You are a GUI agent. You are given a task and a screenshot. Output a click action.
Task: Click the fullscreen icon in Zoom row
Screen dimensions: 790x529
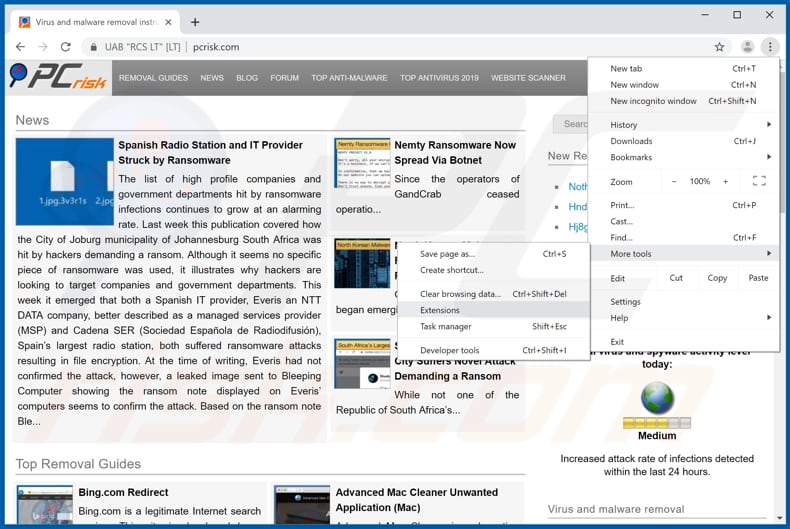pos(759,181)
